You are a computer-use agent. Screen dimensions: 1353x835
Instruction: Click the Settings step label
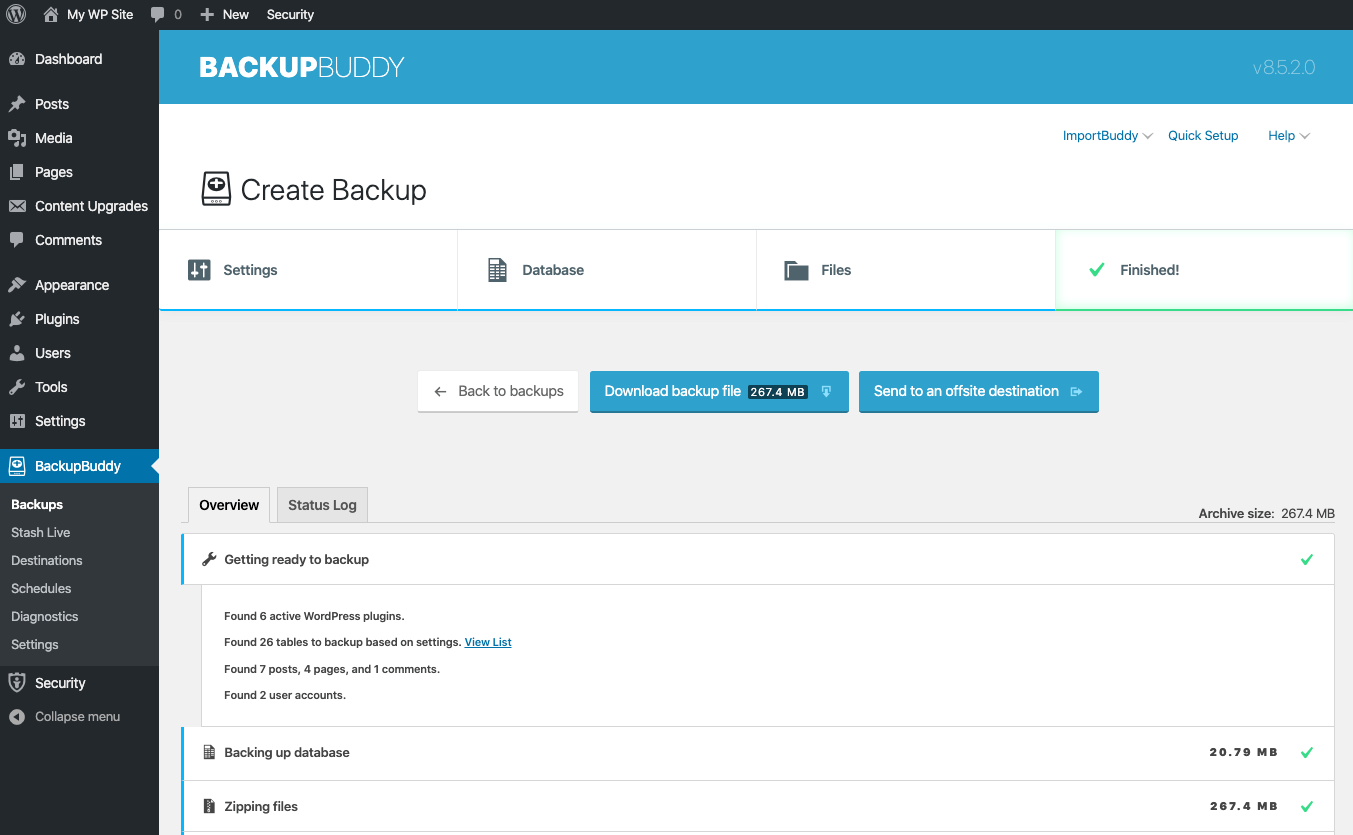[x=250, y=270]
